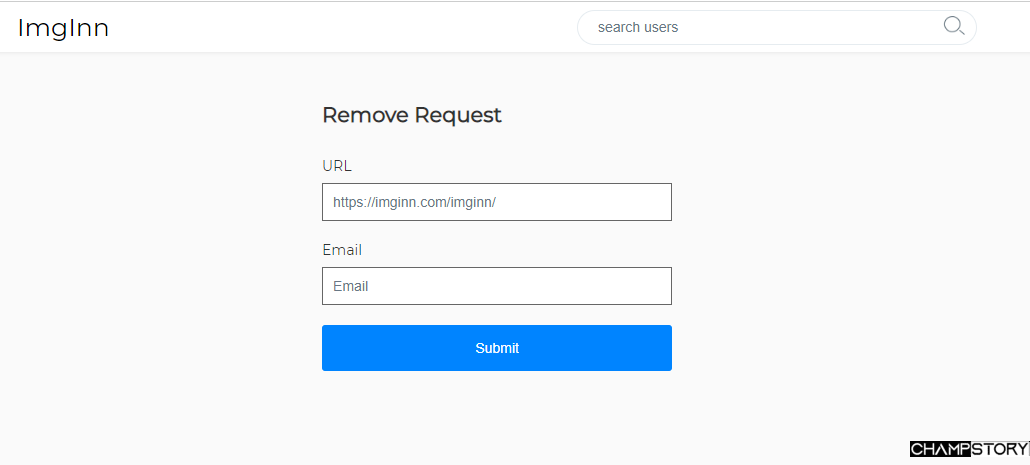Click the magnifying glass search icon
The width and height of the screenshot is (1030, 465).
(x=954, y=27)
